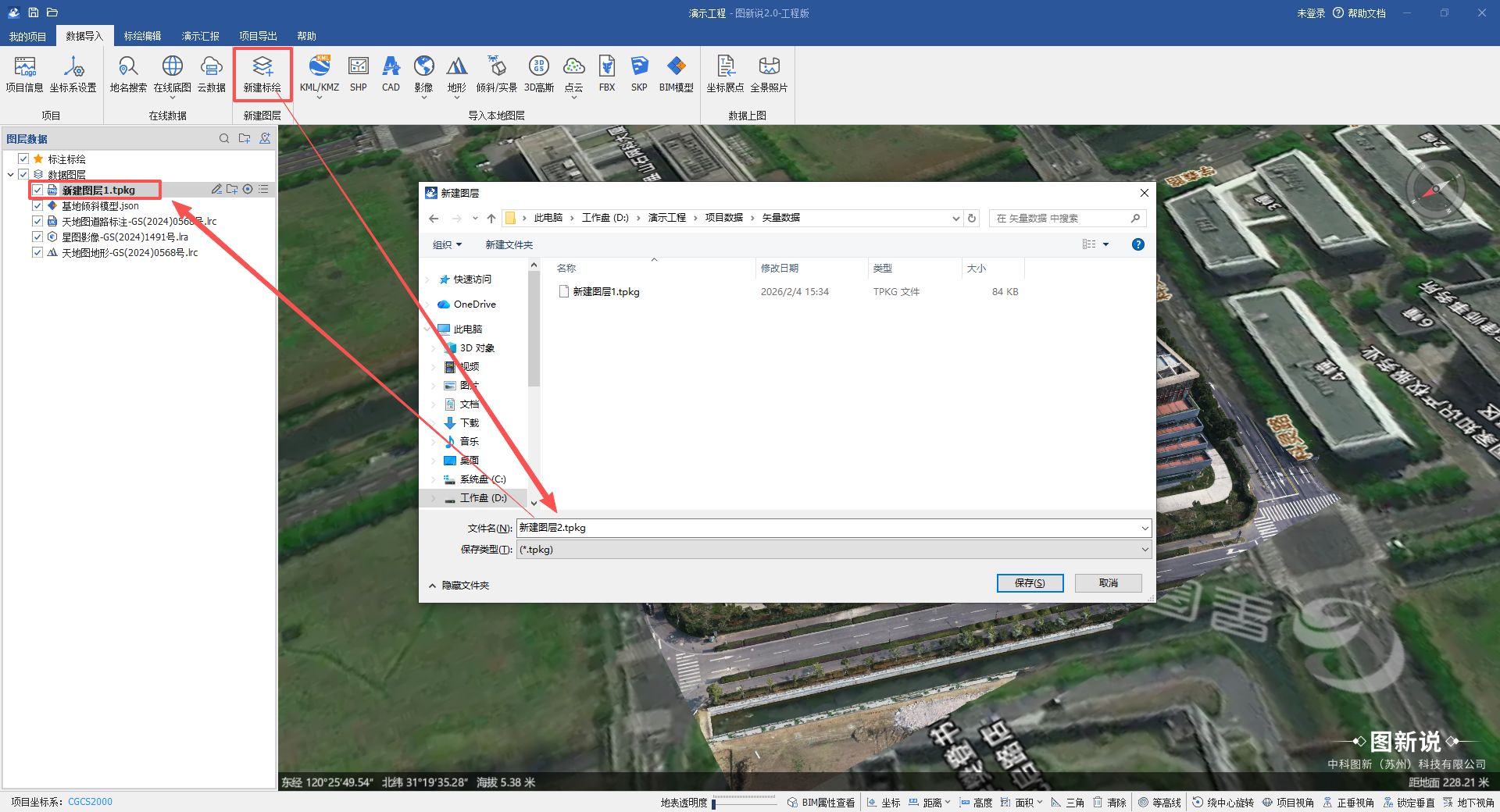The width and height of the screenshot is (1500, 812).
Task: Open the 项目导出 tab
Action: (258, 36)
